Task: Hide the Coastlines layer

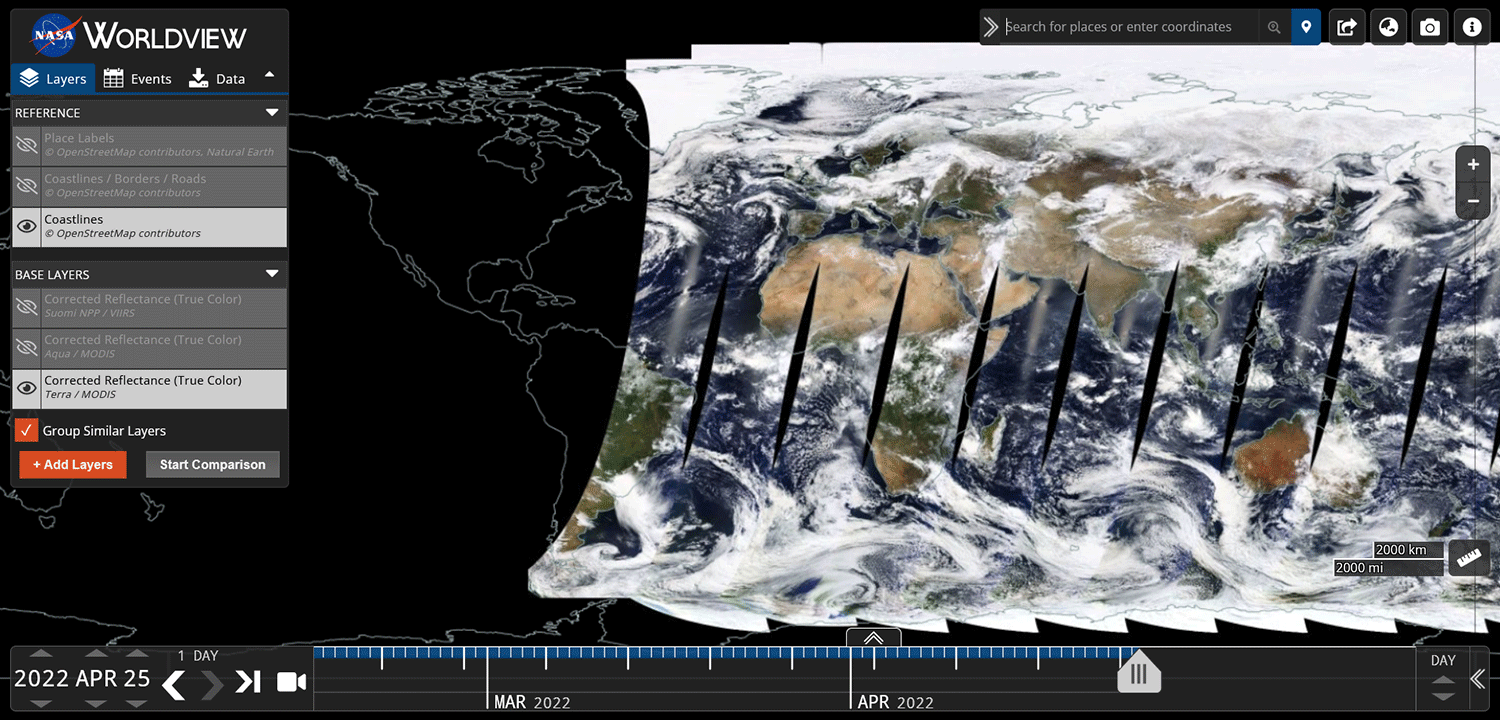Action: coord(27,225)
